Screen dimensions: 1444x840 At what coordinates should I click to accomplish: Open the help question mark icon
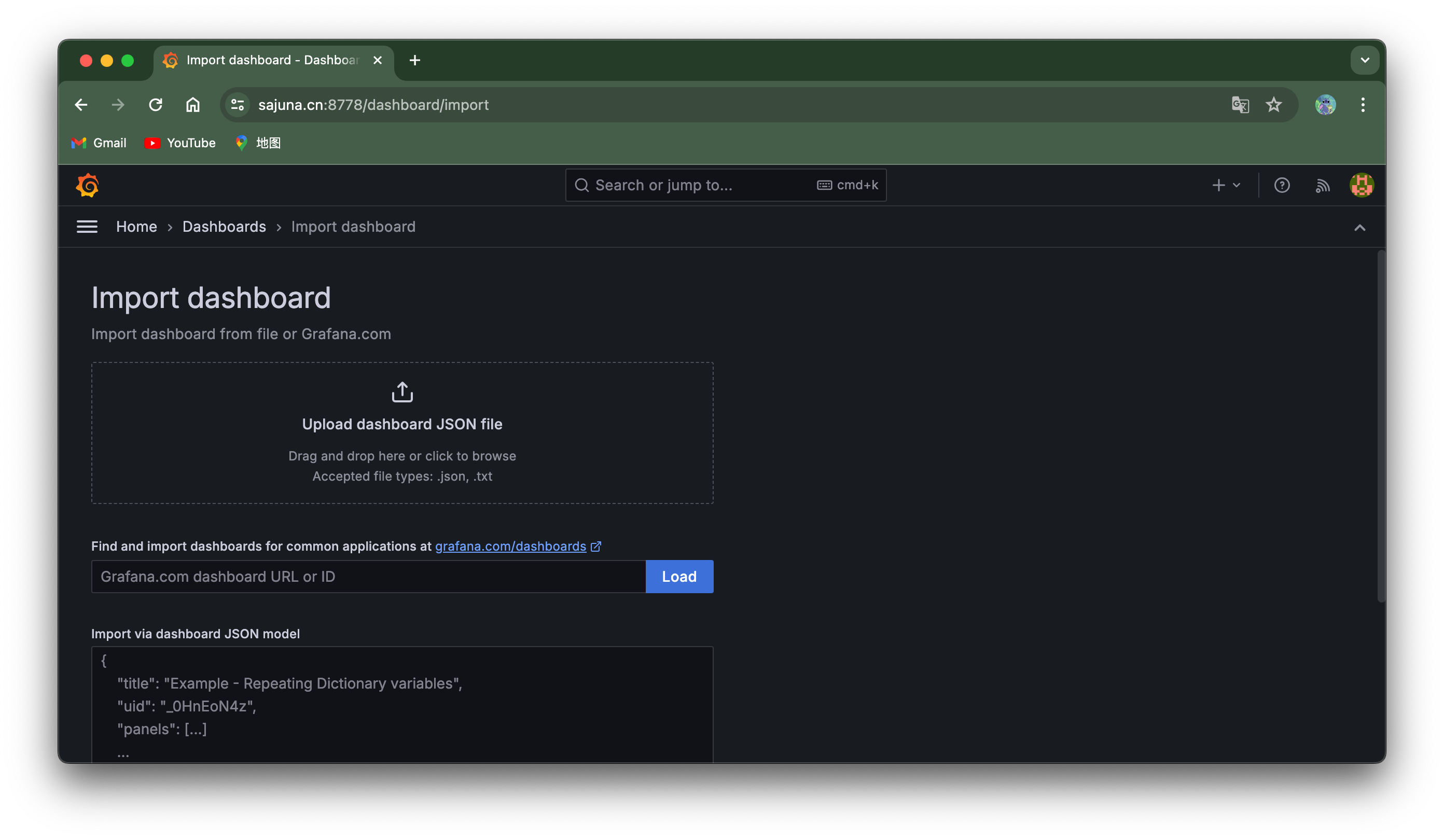1282,185
